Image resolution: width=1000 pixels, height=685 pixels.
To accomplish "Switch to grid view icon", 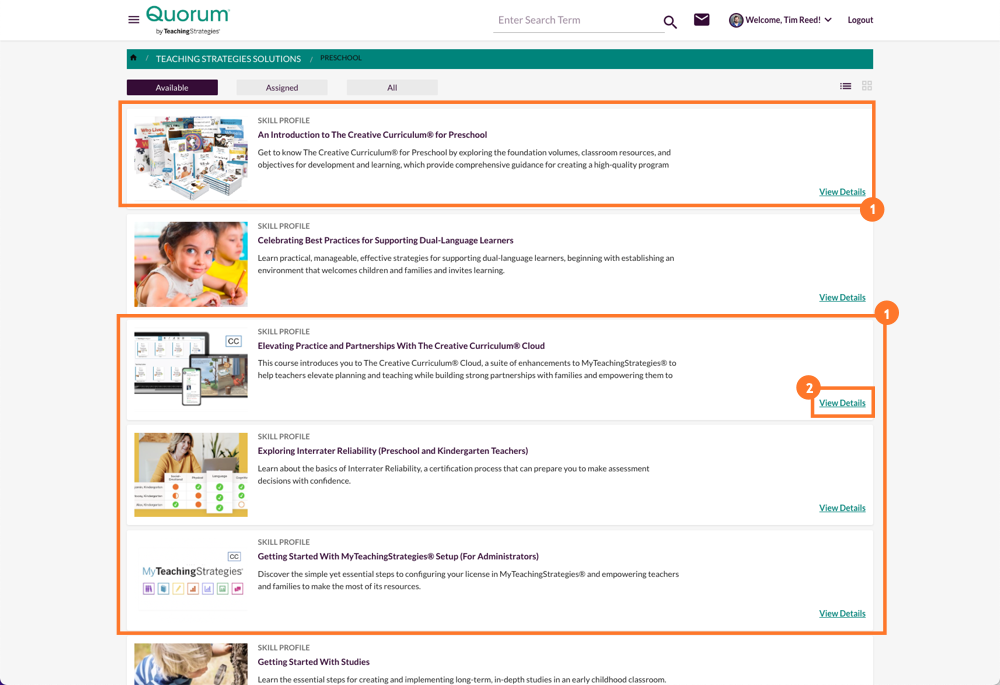I will coord(866,86).
